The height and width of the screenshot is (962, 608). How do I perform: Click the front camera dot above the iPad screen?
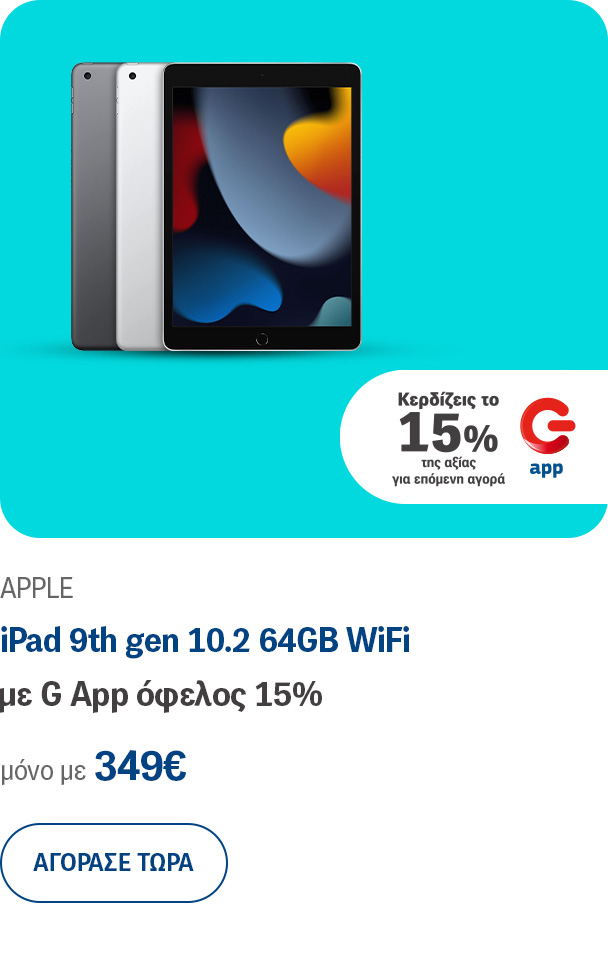click(x=262, y=75)
